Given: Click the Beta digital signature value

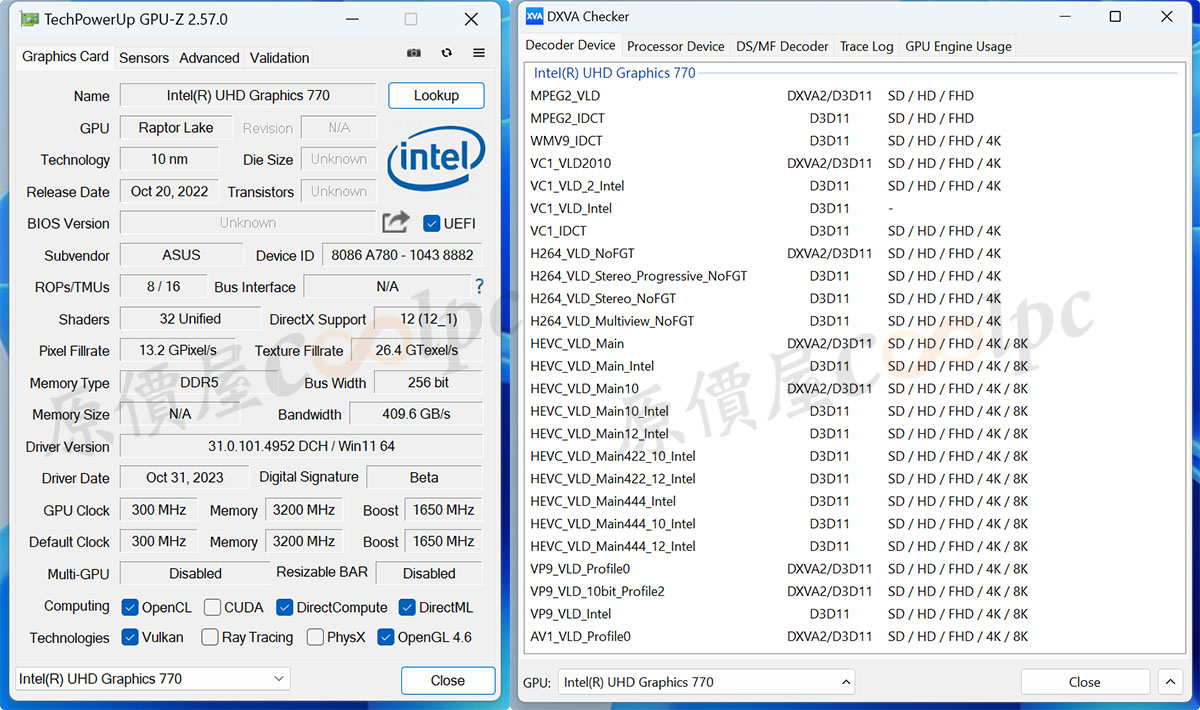Looking at the screenshot, I should click(x=424, y=477).
